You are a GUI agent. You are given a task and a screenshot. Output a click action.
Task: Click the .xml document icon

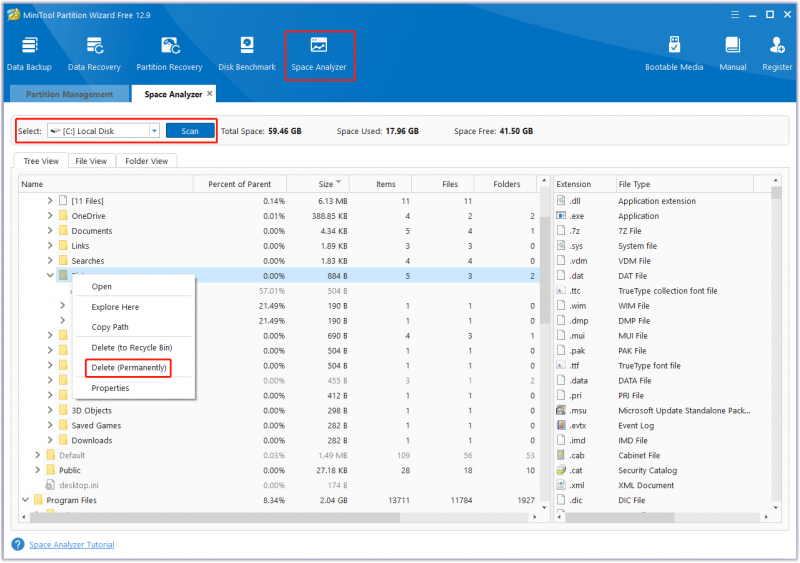(561, 485)
